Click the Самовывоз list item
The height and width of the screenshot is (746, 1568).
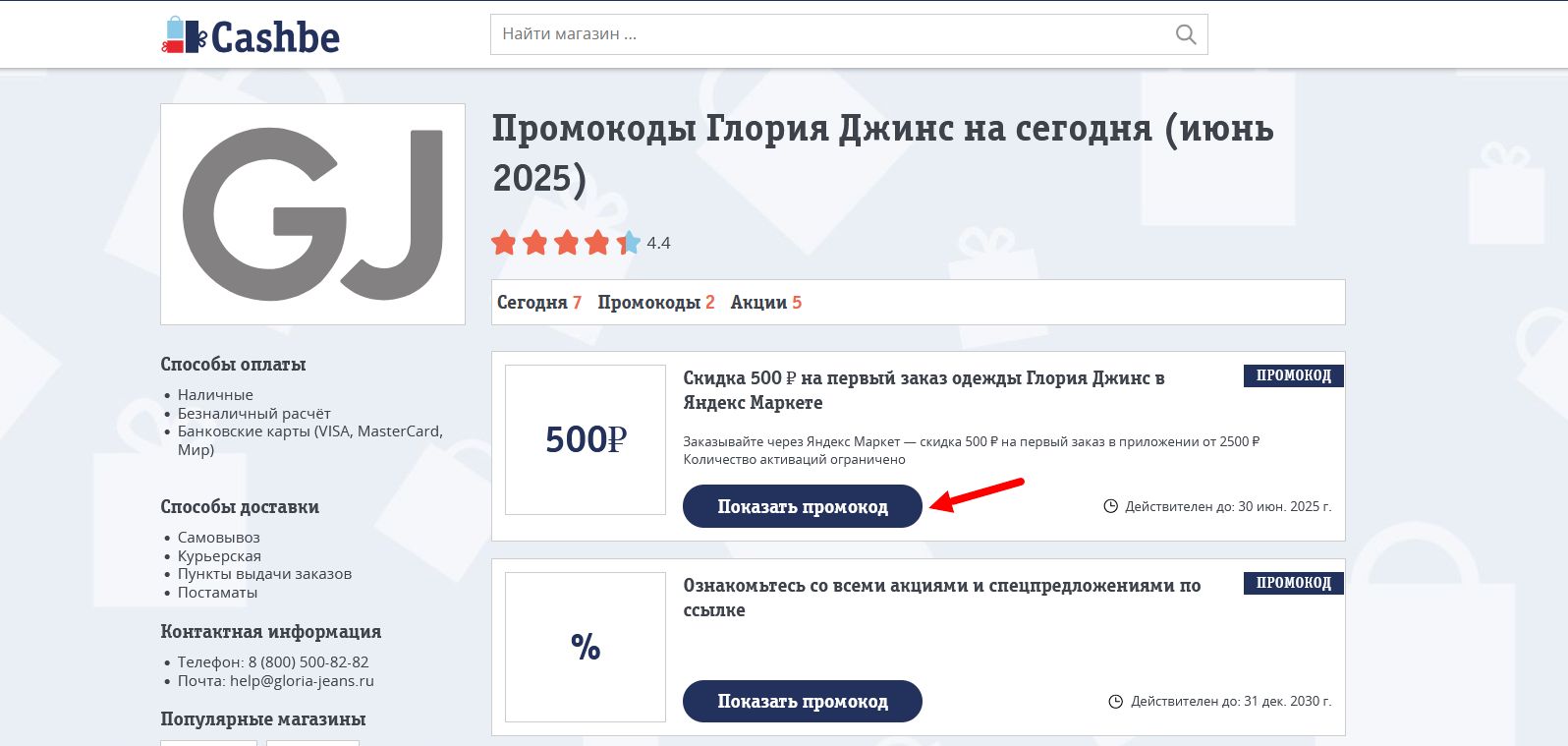(218, 538)
